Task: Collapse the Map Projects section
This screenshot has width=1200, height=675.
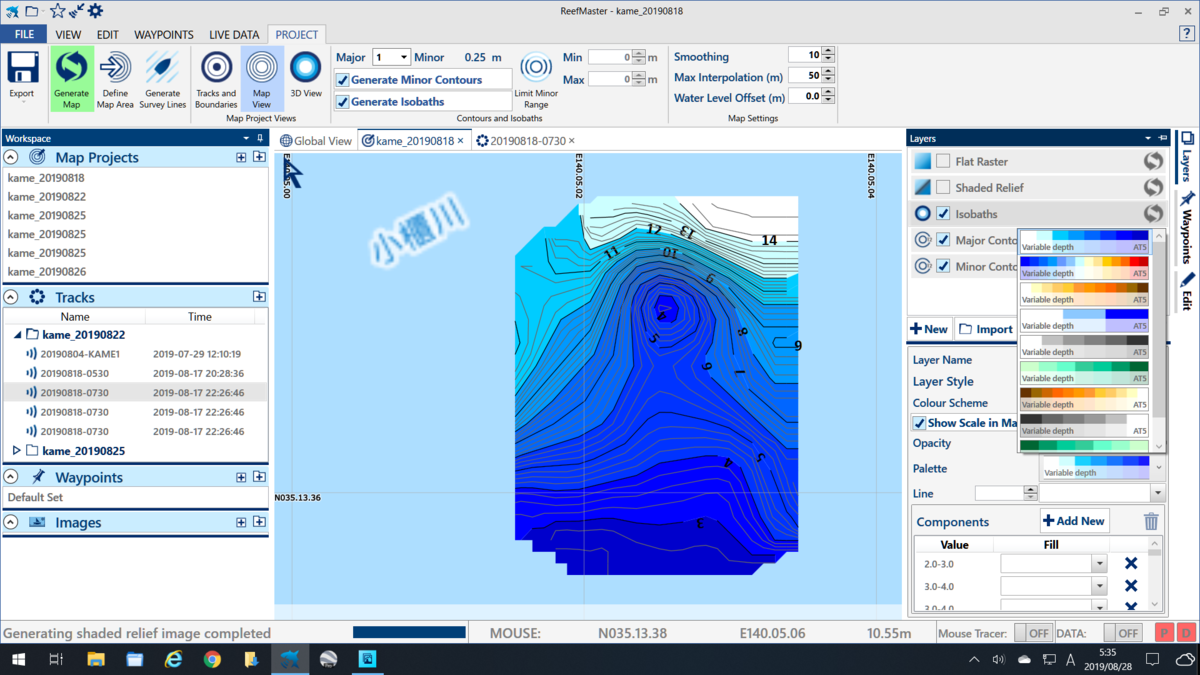Action: tap(11, 157)
